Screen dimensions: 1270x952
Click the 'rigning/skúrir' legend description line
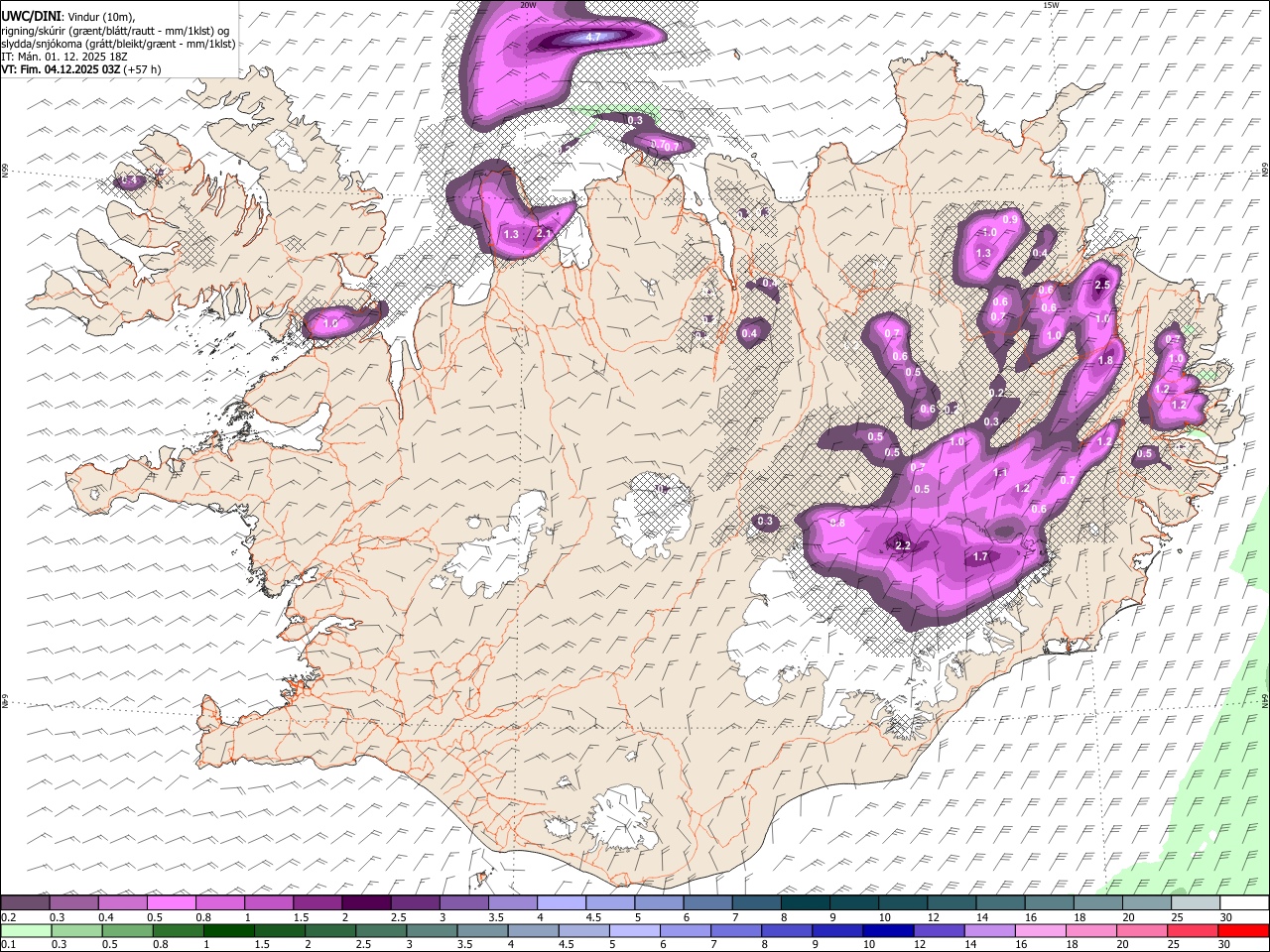pos(115,31)
